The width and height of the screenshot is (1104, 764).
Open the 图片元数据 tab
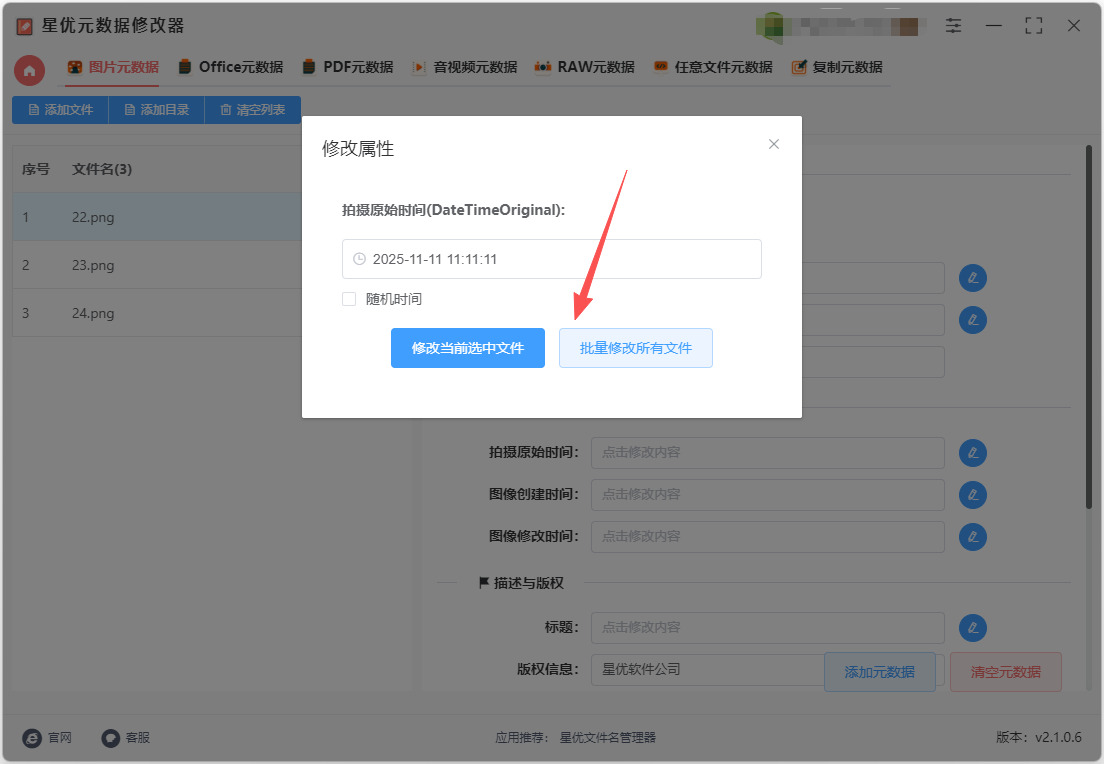click(113, 68)
